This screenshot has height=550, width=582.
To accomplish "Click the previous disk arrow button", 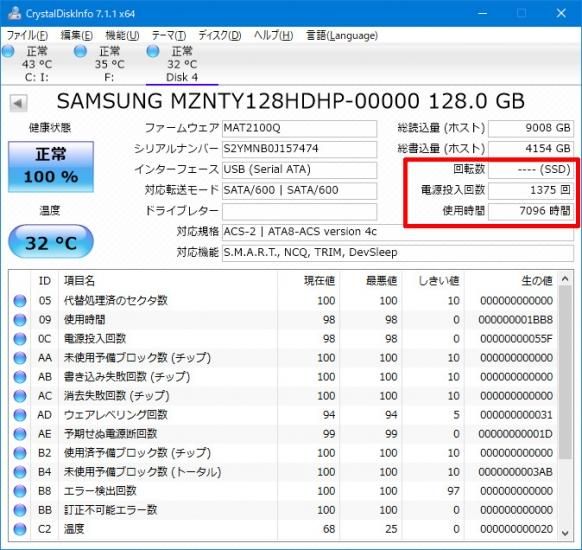I will click(18, 103).
